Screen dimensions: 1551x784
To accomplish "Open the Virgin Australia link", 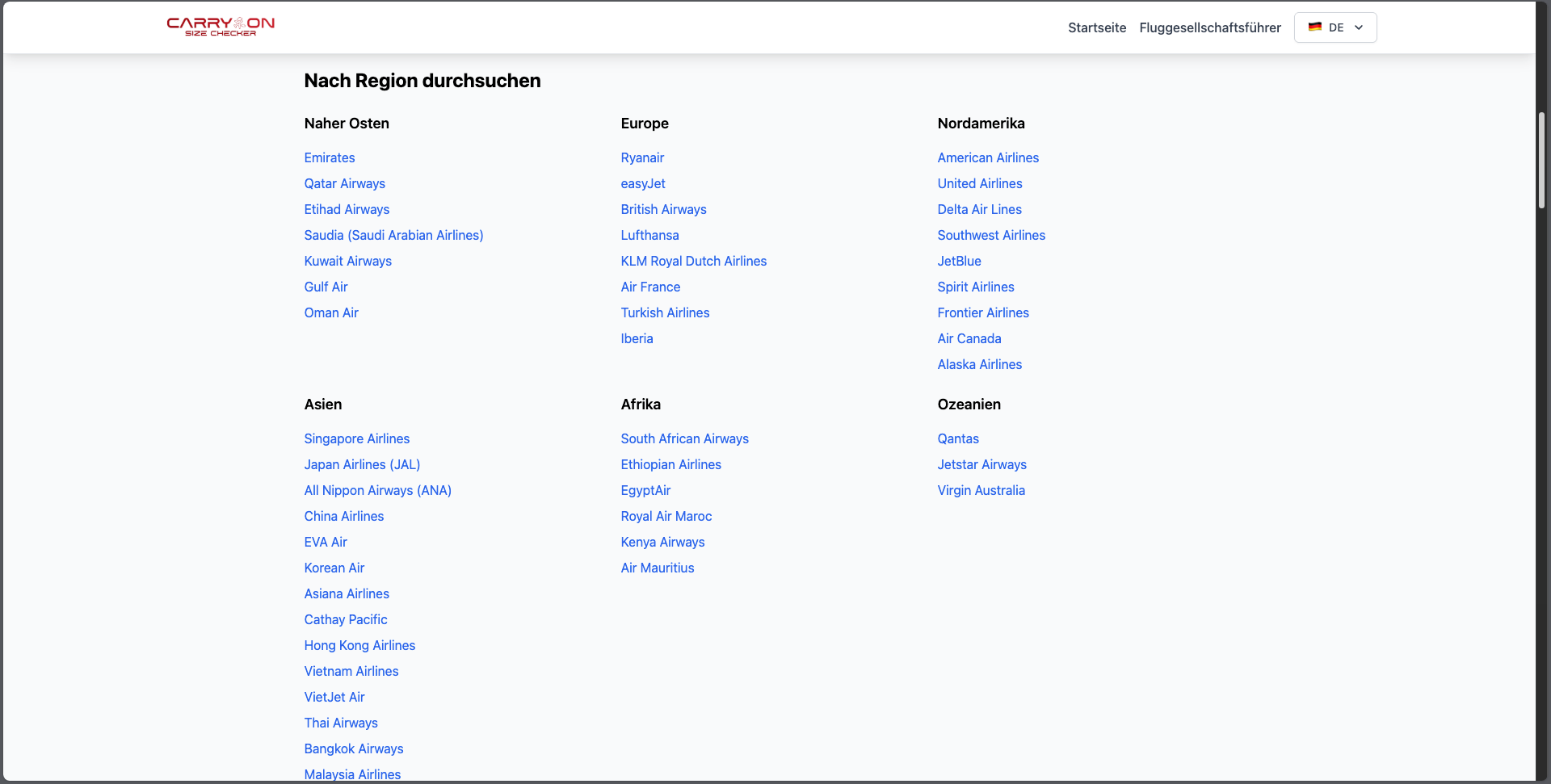I will [981, 490].
